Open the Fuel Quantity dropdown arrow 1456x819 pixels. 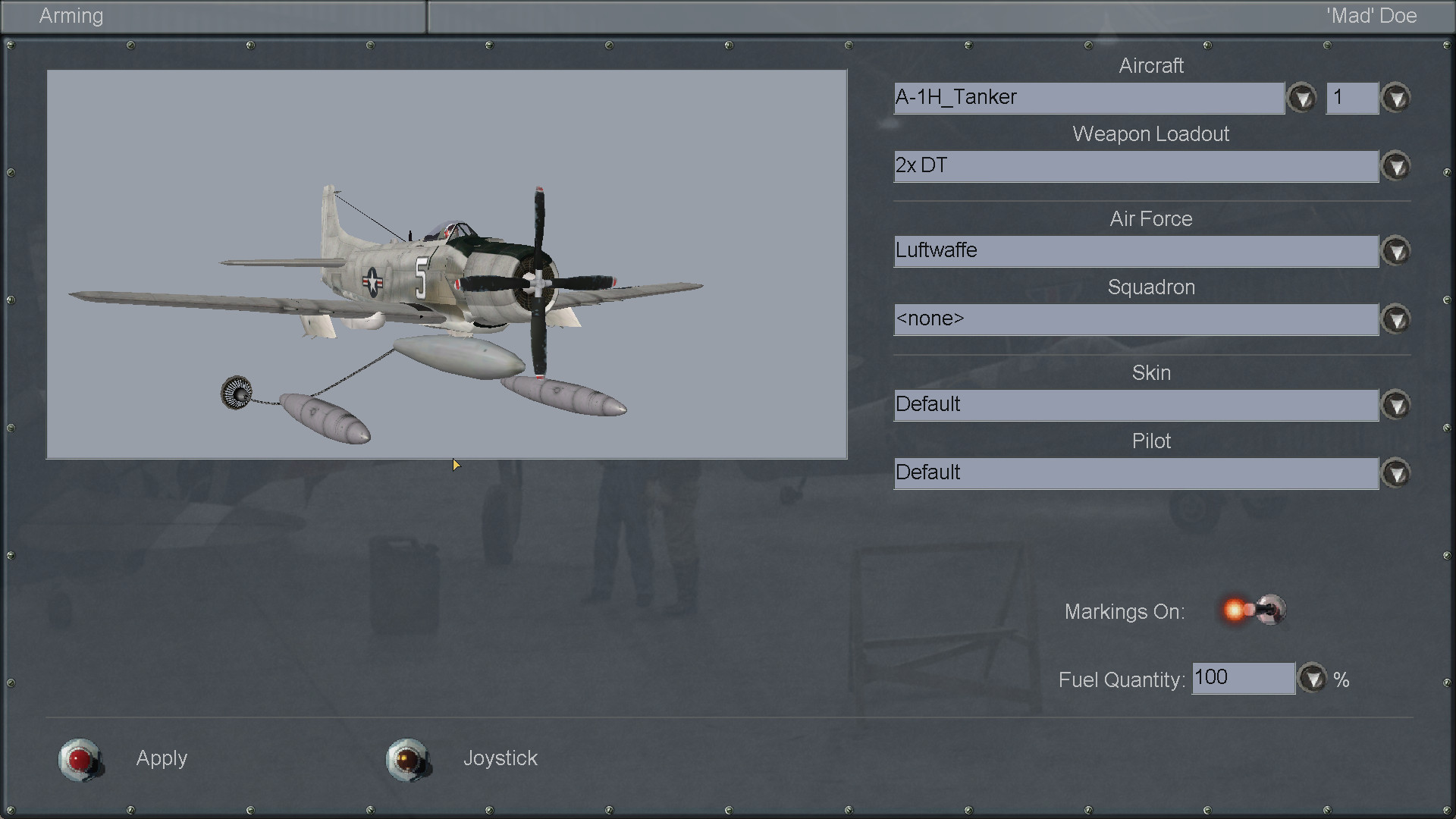[1313, 679]
